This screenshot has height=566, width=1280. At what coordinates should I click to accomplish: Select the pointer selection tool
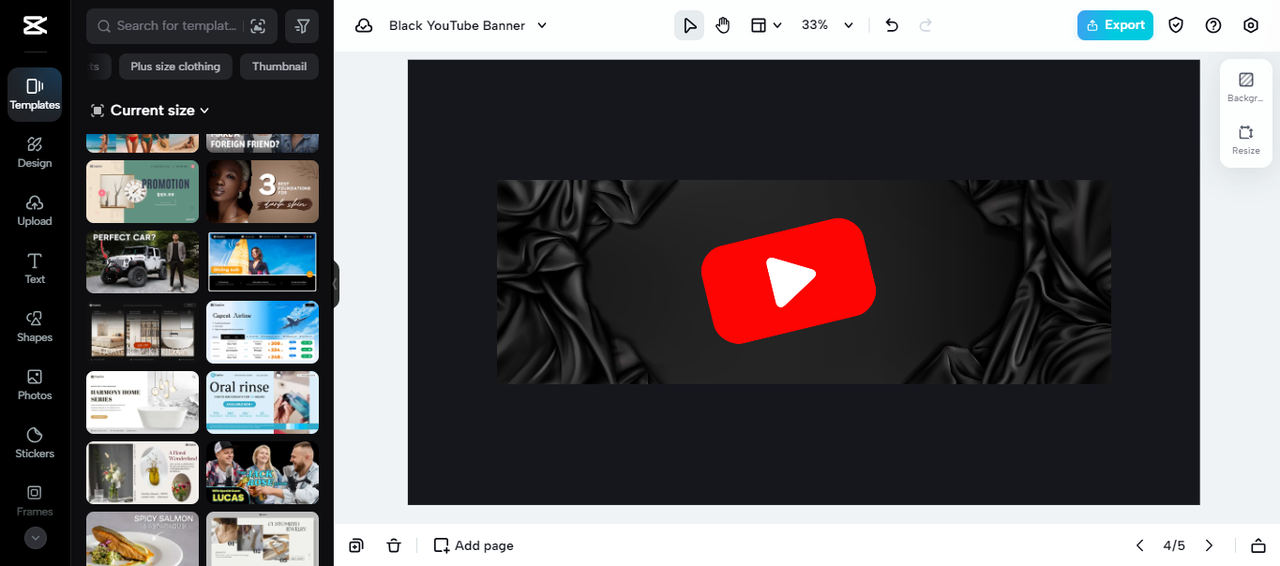pos(689,25)
